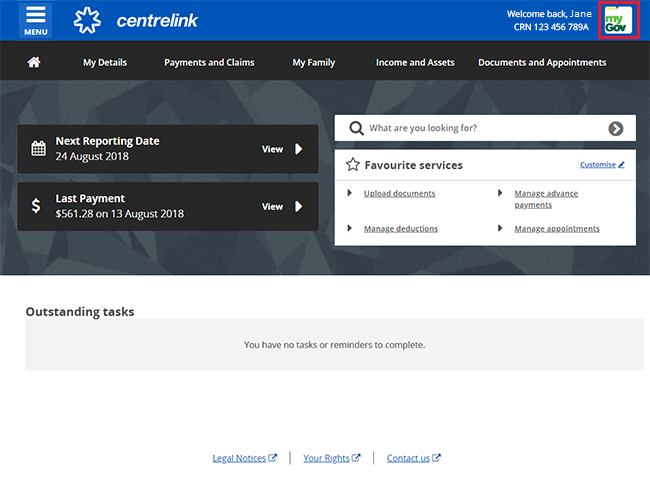Click the dollar icon for Last Payment
The width and height of the screenshot is (650, 477).
point(37,206)
